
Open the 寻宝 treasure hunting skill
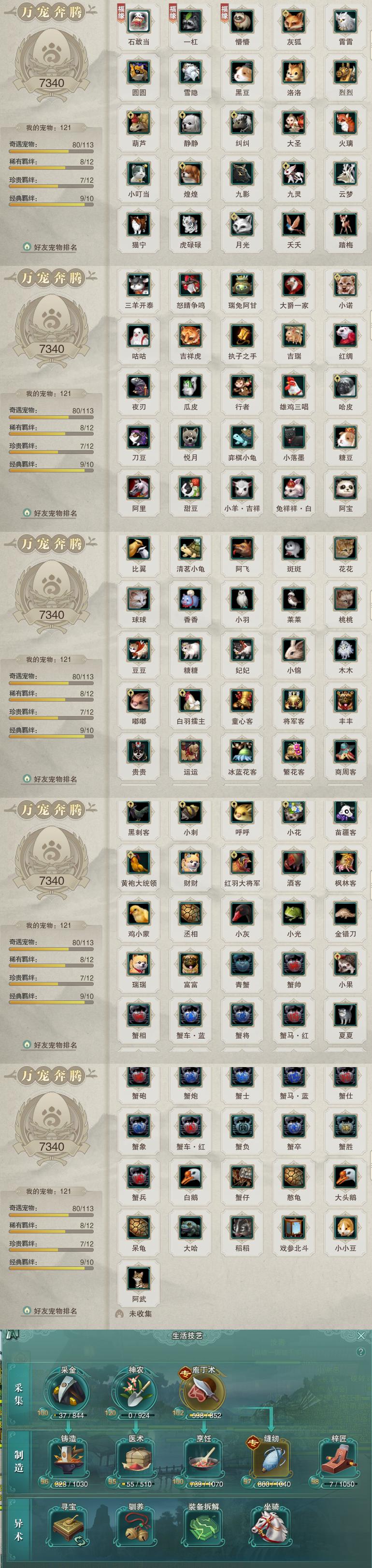point(68,1528)
